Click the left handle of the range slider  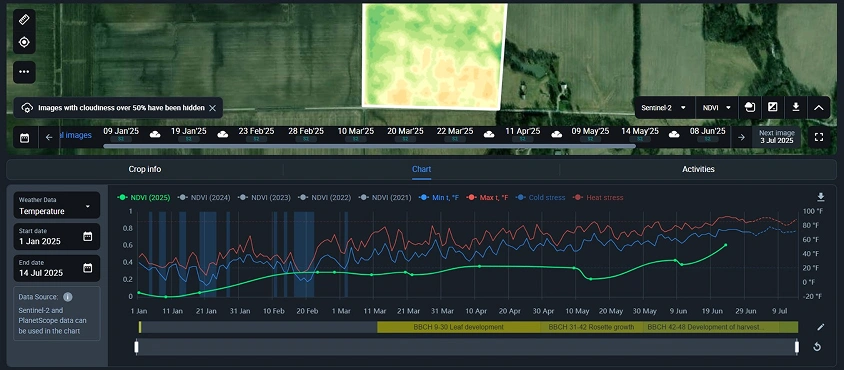tap(136, 347)
